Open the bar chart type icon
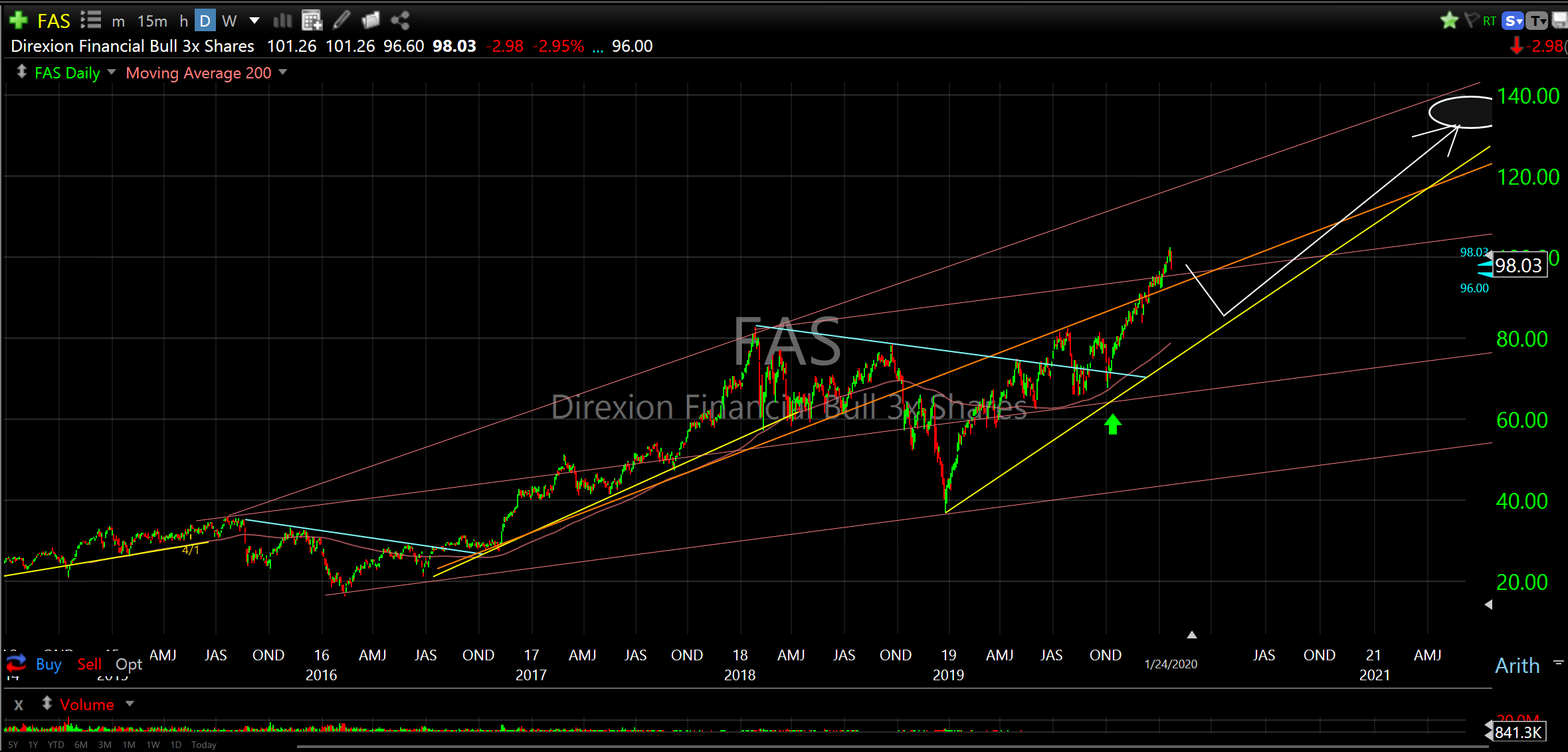This screenshot has width=1568, height=752. pyautogui.click(x=282, y=21)
